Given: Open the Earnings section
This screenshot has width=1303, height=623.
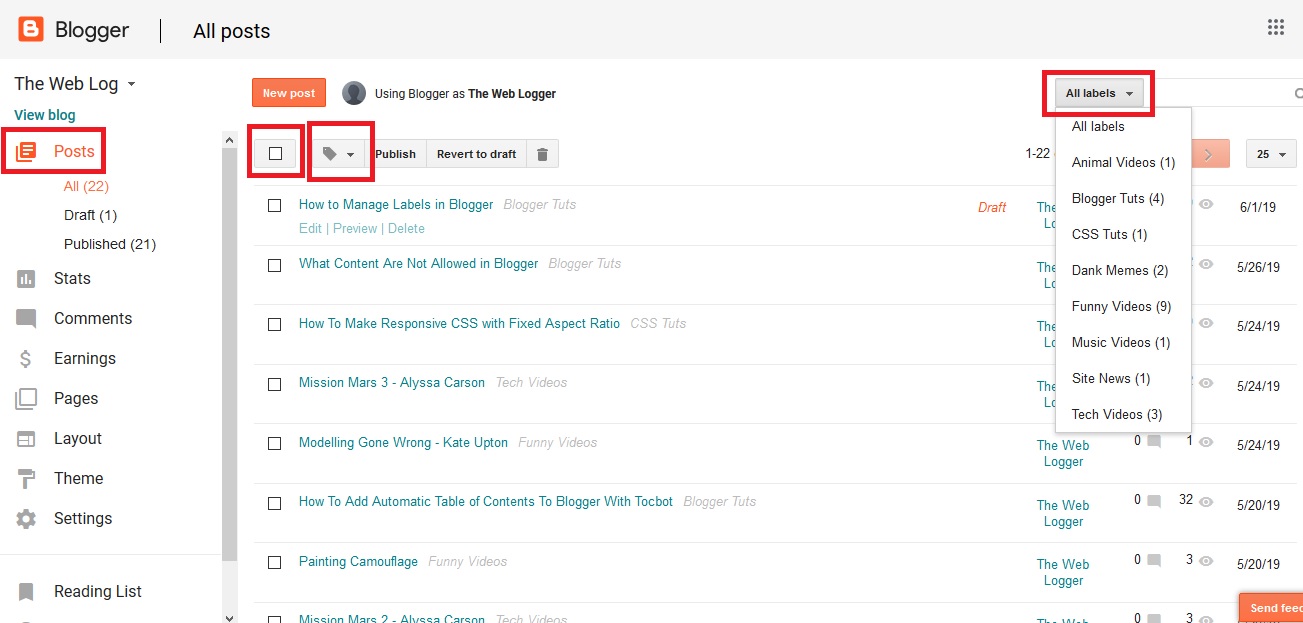Looking at the screenshot, I should point(84,358).
